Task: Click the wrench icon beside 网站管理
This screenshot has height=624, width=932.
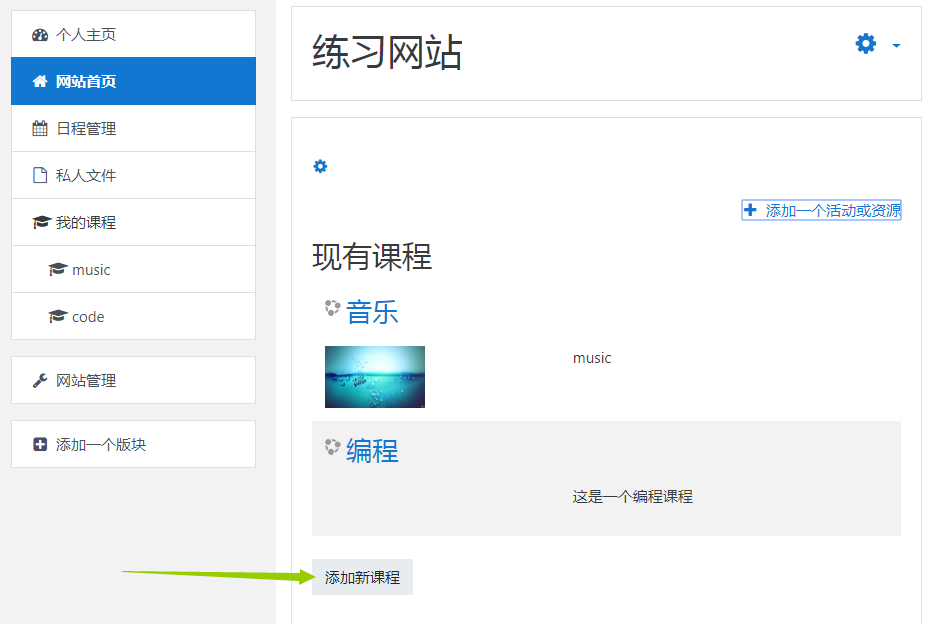Action: 40,381
